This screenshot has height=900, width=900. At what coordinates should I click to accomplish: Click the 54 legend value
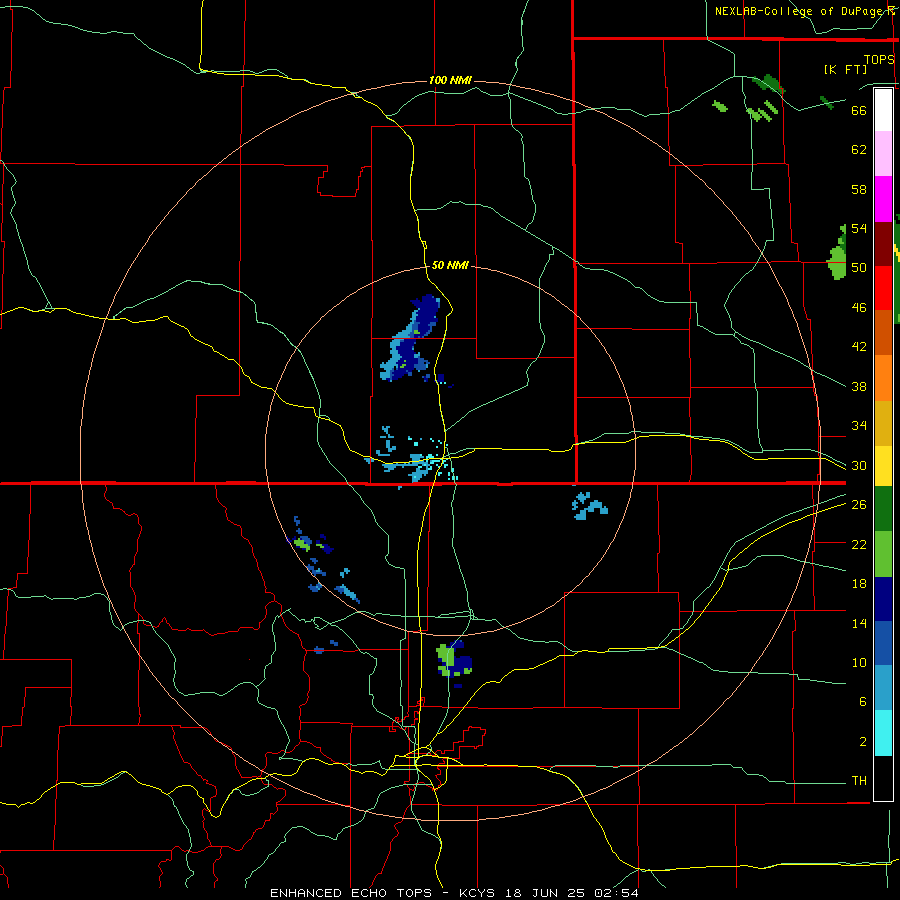tap(859, 228)
